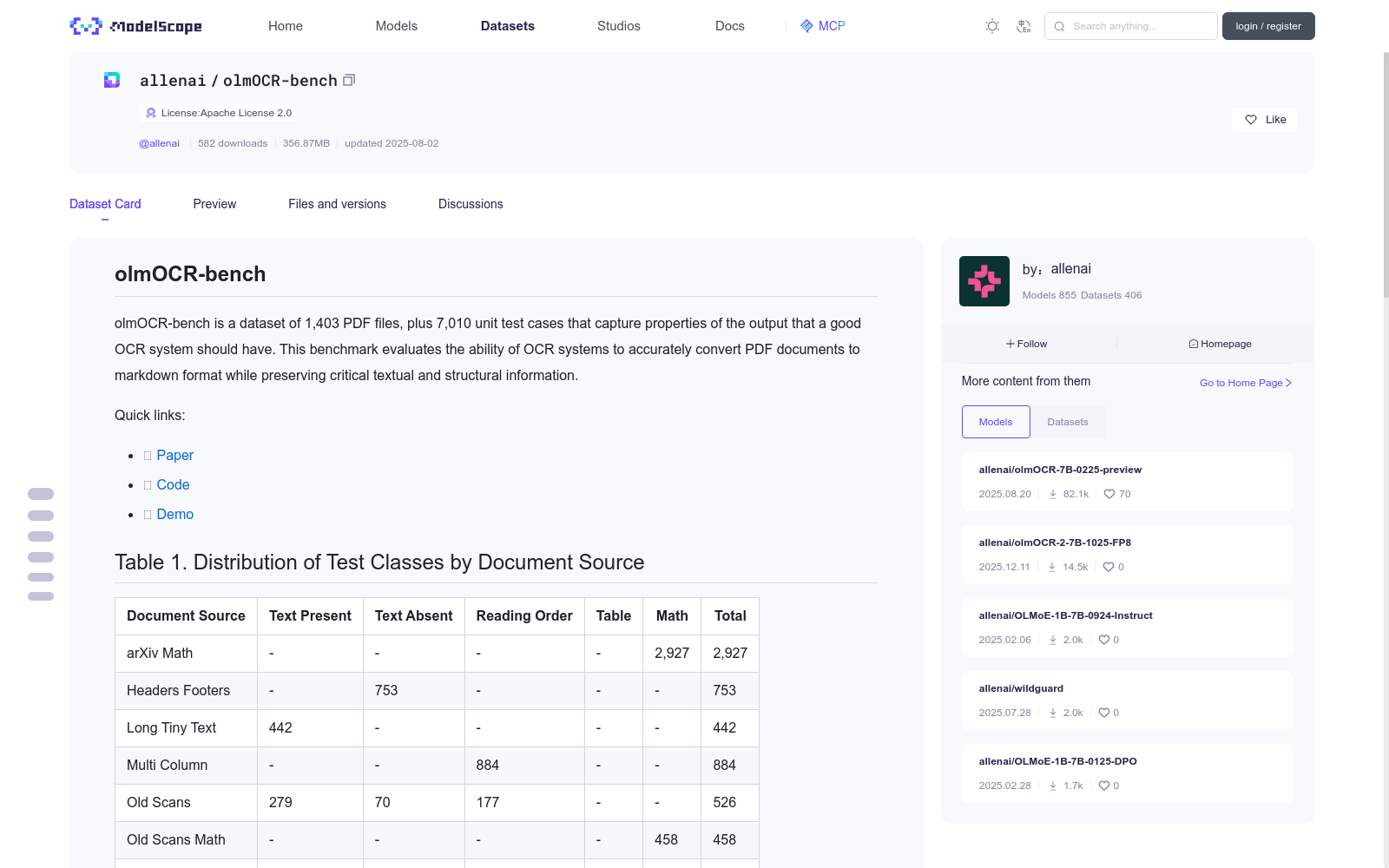The height and width of the screenshot is (868, 1389).
Task: Open the @allenai author link
Action: 159,143
